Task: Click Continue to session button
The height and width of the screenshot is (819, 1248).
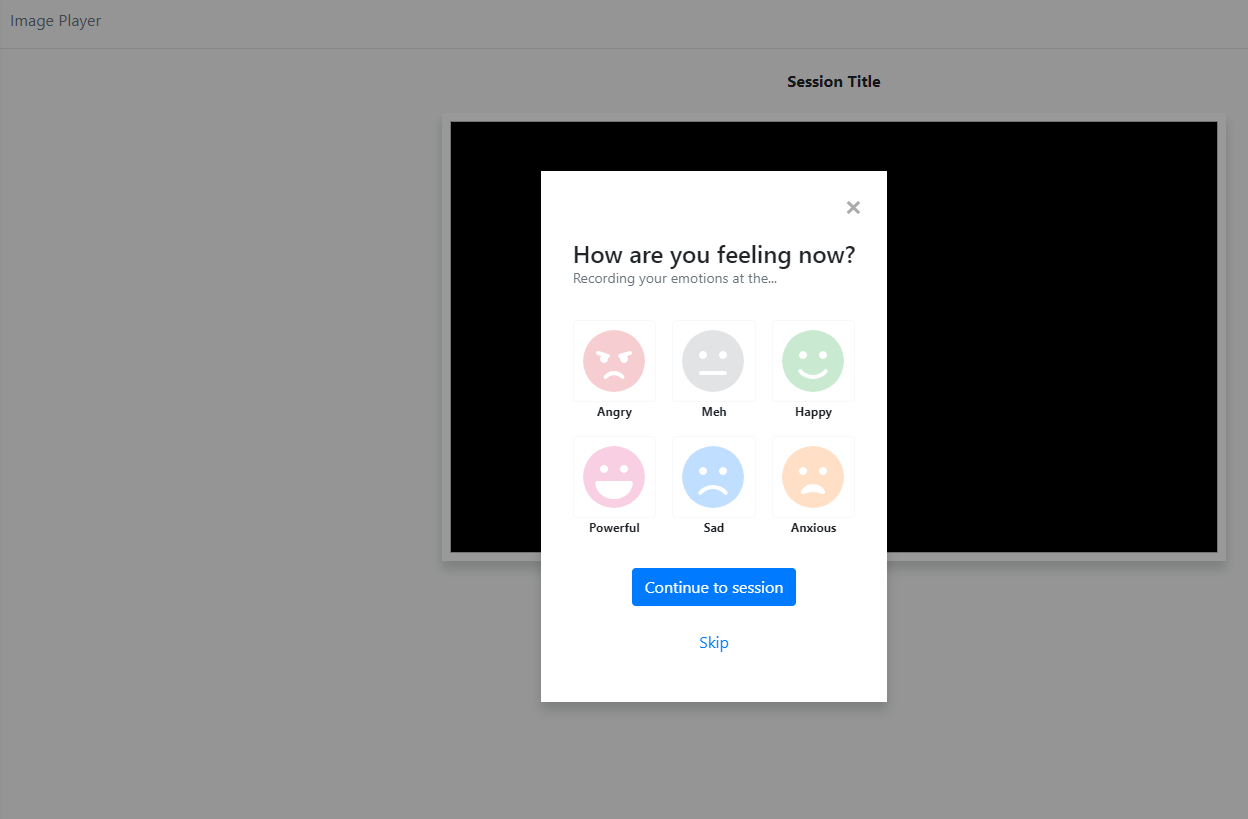Action: pyautogui.click(x=714, y=587)
